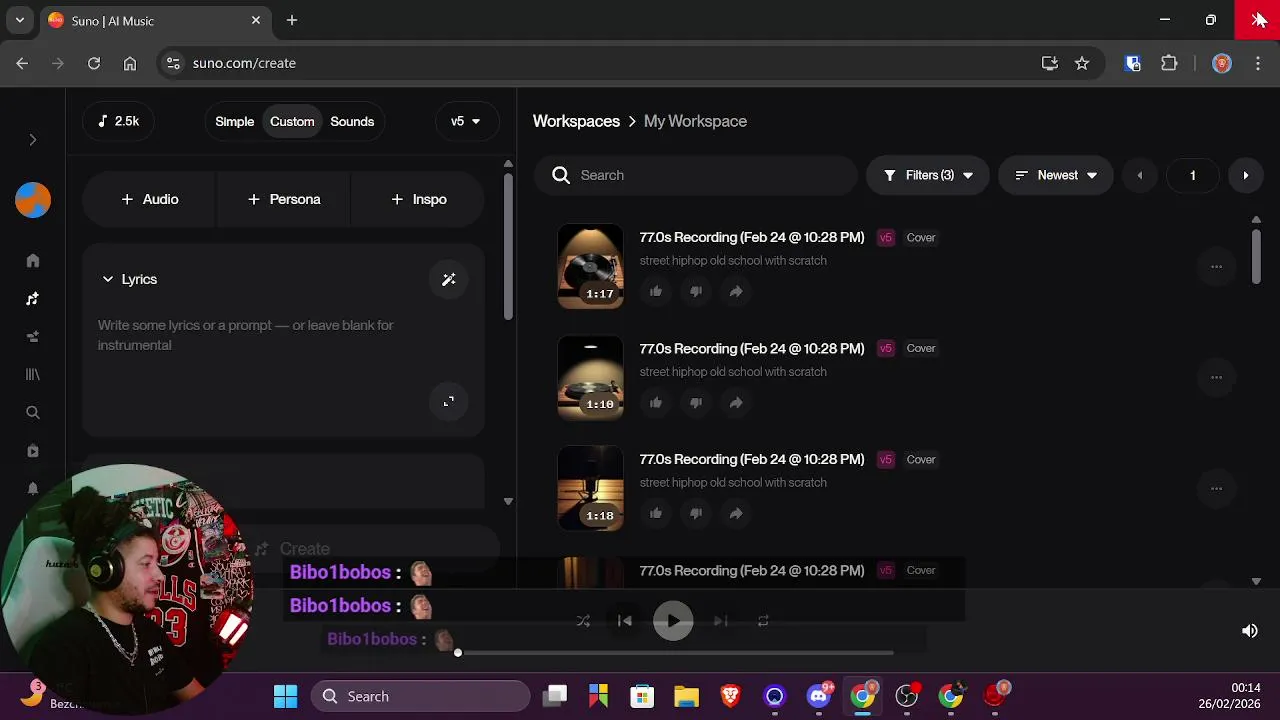Dislike the 1:10 recording
The width and height of the screenshot is (1280, 720).
coord(696,402)
